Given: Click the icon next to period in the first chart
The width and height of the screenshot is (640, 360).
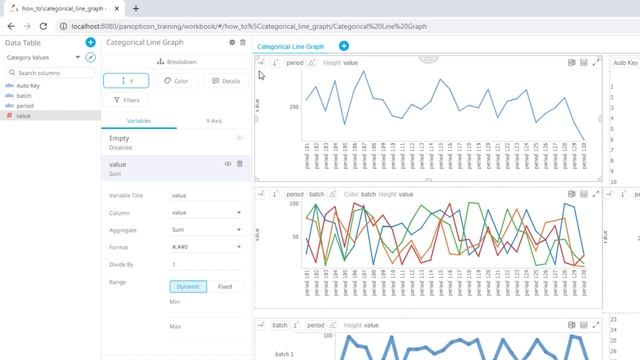Looking at the screenshot, I should coord(311,62).
